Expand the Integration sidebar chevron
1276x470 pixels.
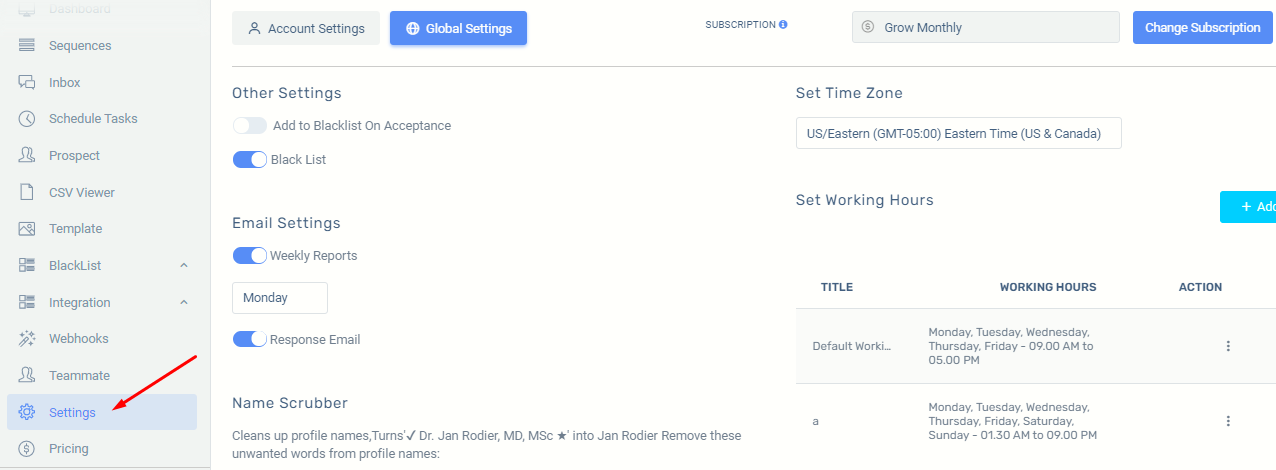pos(184,303)
